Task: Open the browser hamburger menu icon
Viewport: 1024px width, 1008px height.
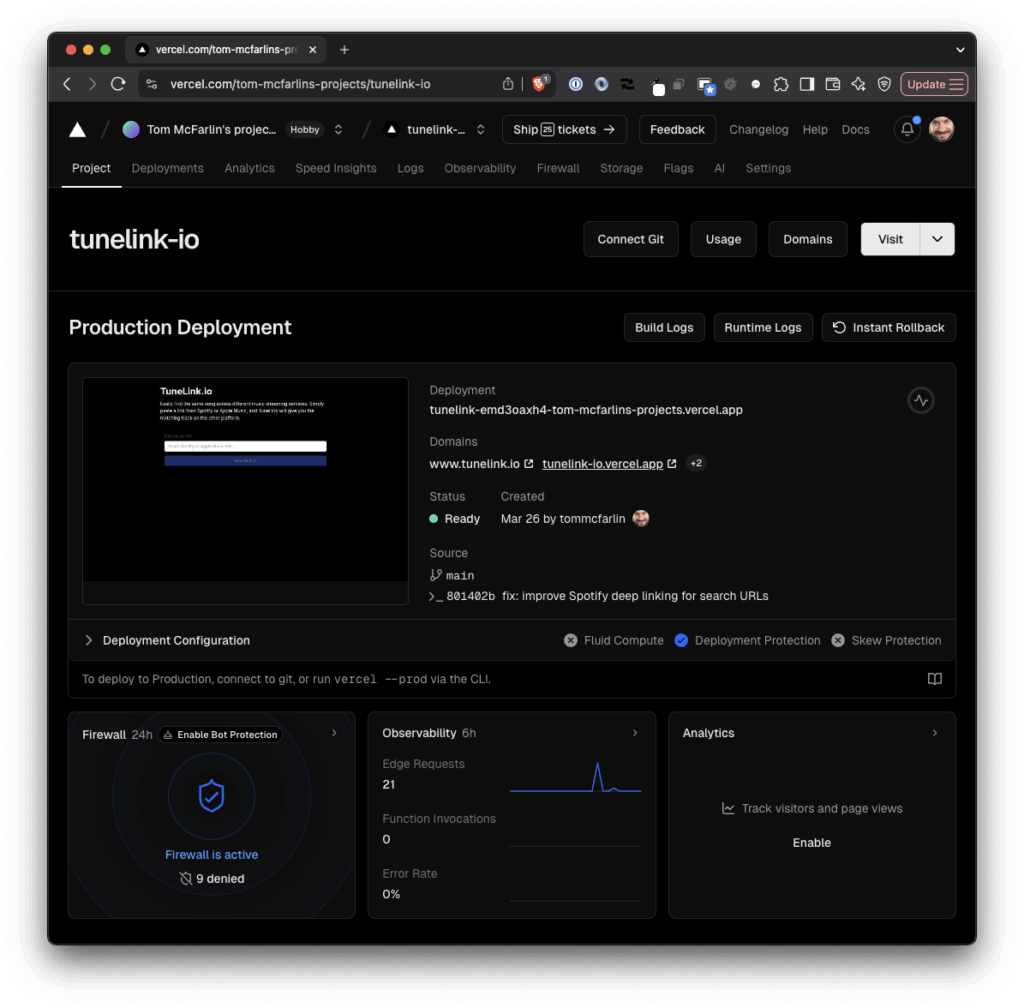Action: (x=957, y=84)
